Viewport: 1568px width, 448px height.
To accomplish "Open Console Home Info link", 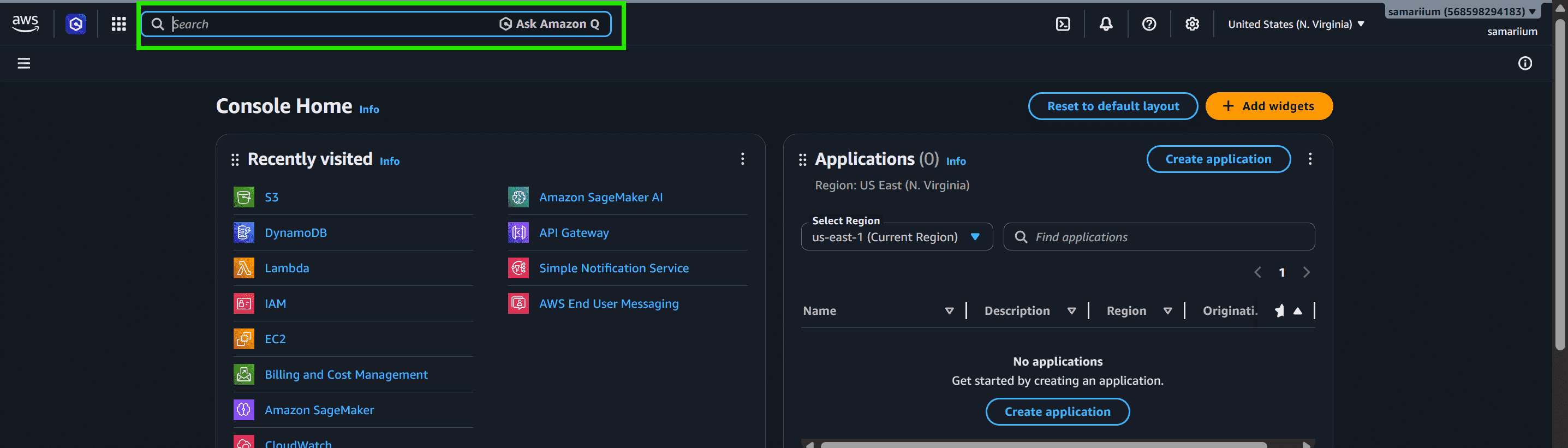I will point(369,110).
